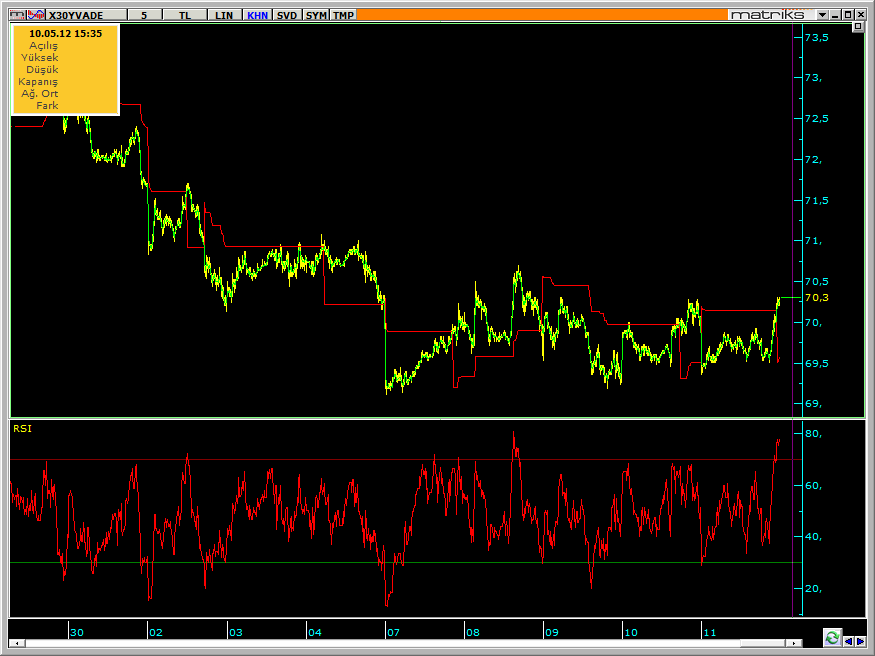
Task: Click the matriks brand label
Action: tap(767, 15)
